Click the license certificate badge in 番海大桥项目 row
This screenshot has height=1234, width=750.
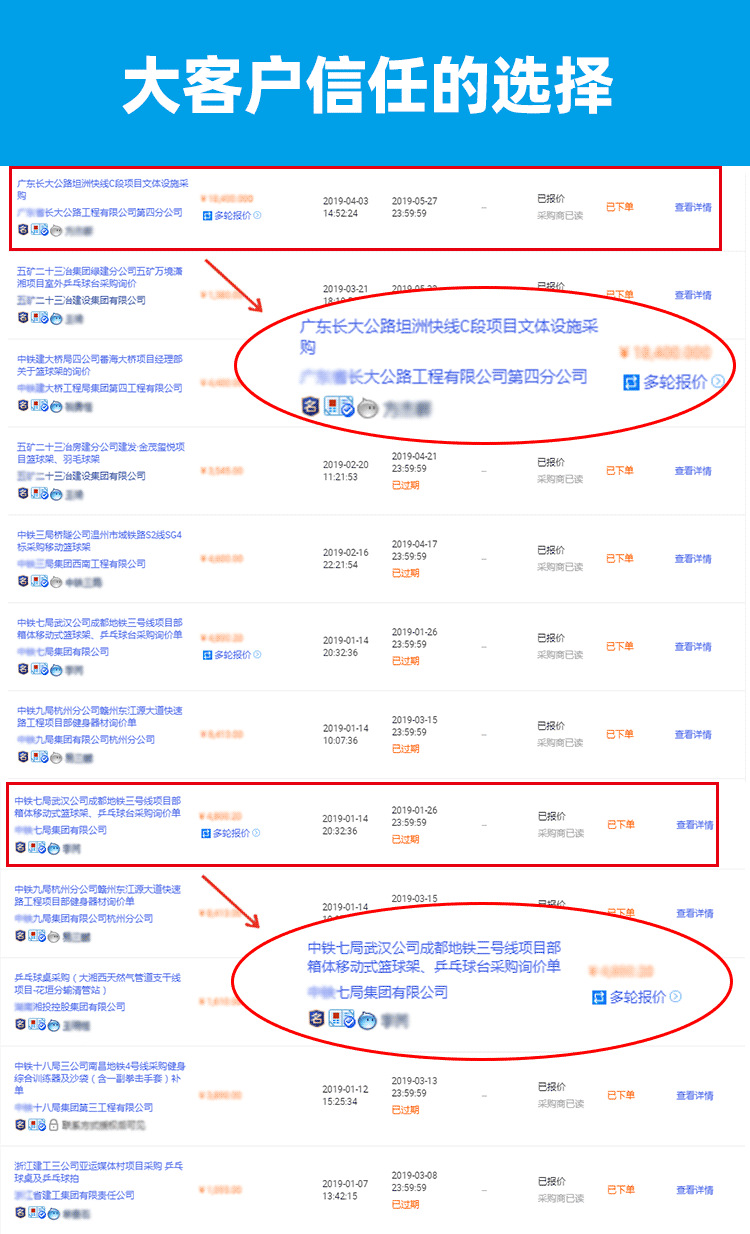click(x=40, y=406)
